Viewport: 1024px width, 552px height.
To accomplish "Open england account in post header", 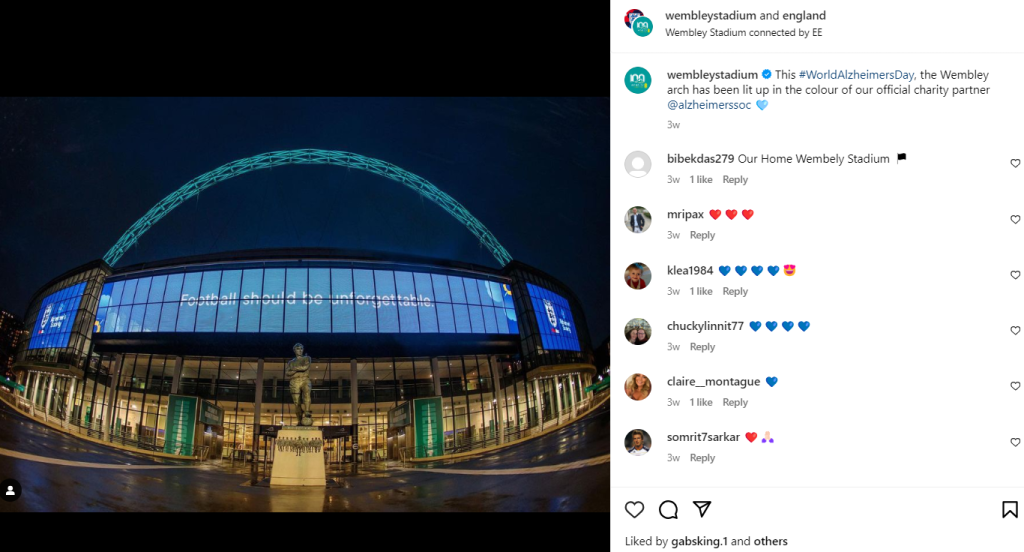I will [804, 16].
